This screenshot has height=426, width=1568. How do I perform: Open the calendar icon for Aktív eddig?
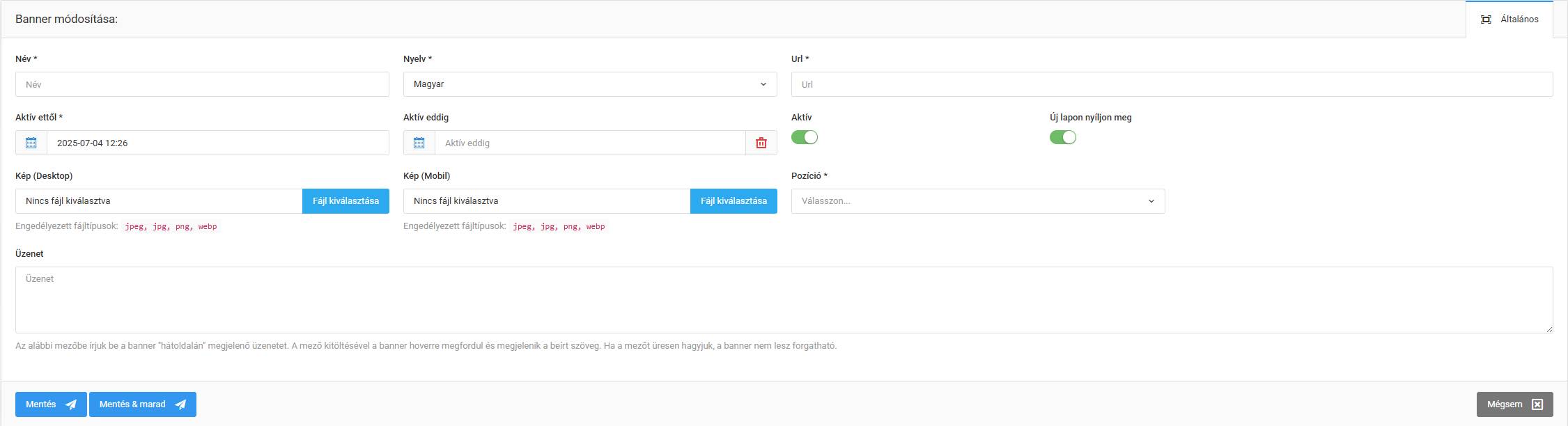coord(419,143)
